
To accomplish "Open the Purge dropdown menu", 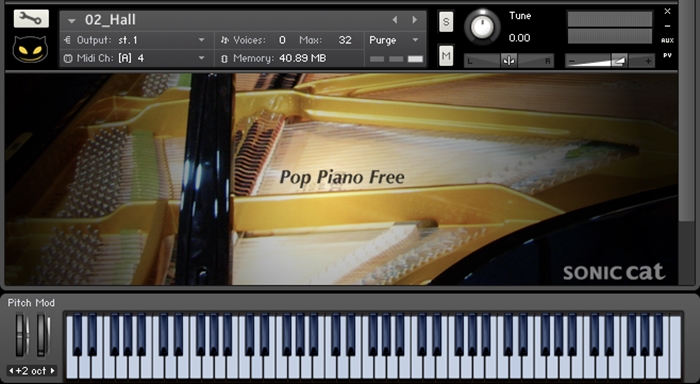I will click(x=415, y=40).
